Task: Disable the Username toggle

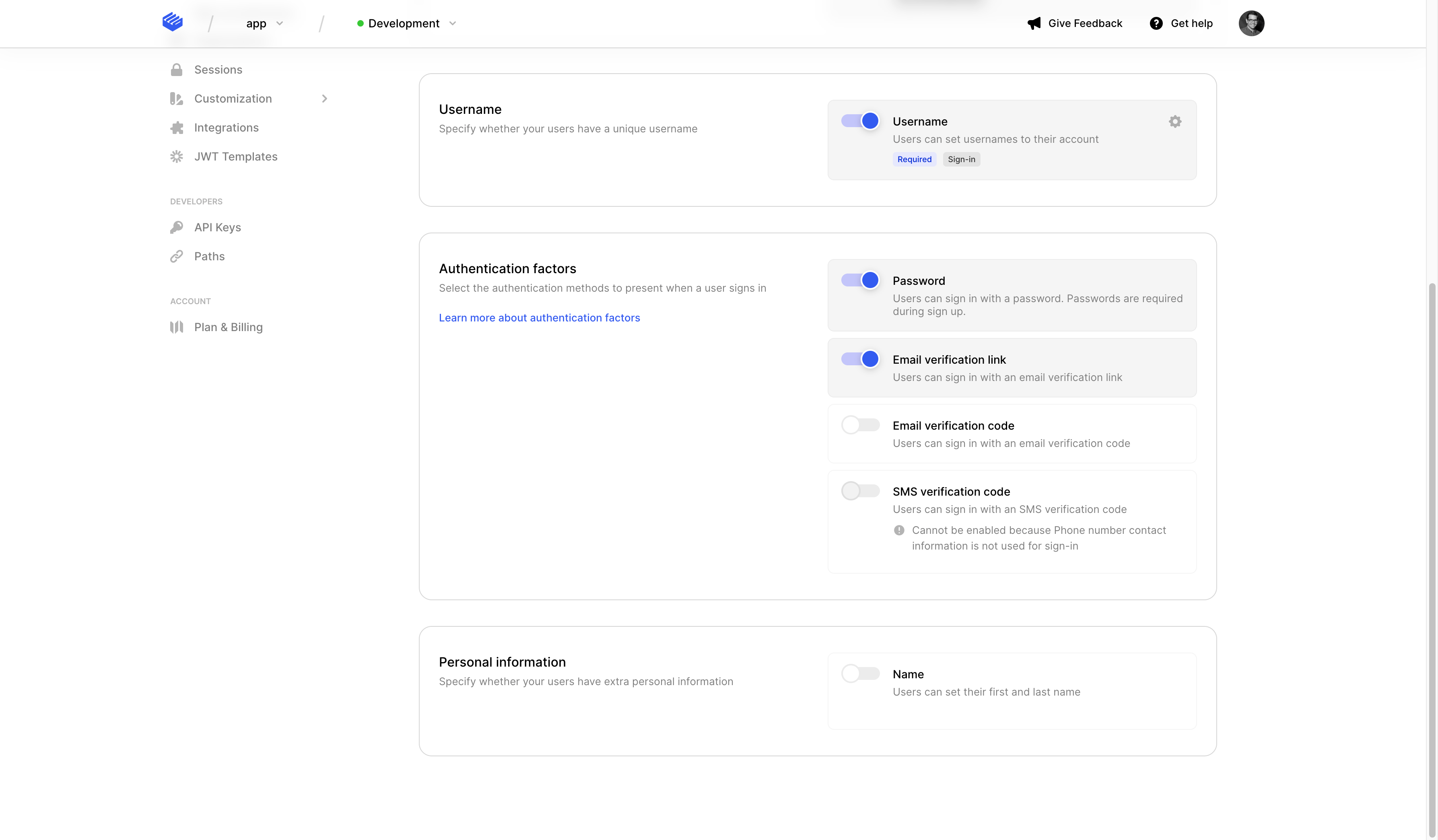Action: (x=860, y=121)
